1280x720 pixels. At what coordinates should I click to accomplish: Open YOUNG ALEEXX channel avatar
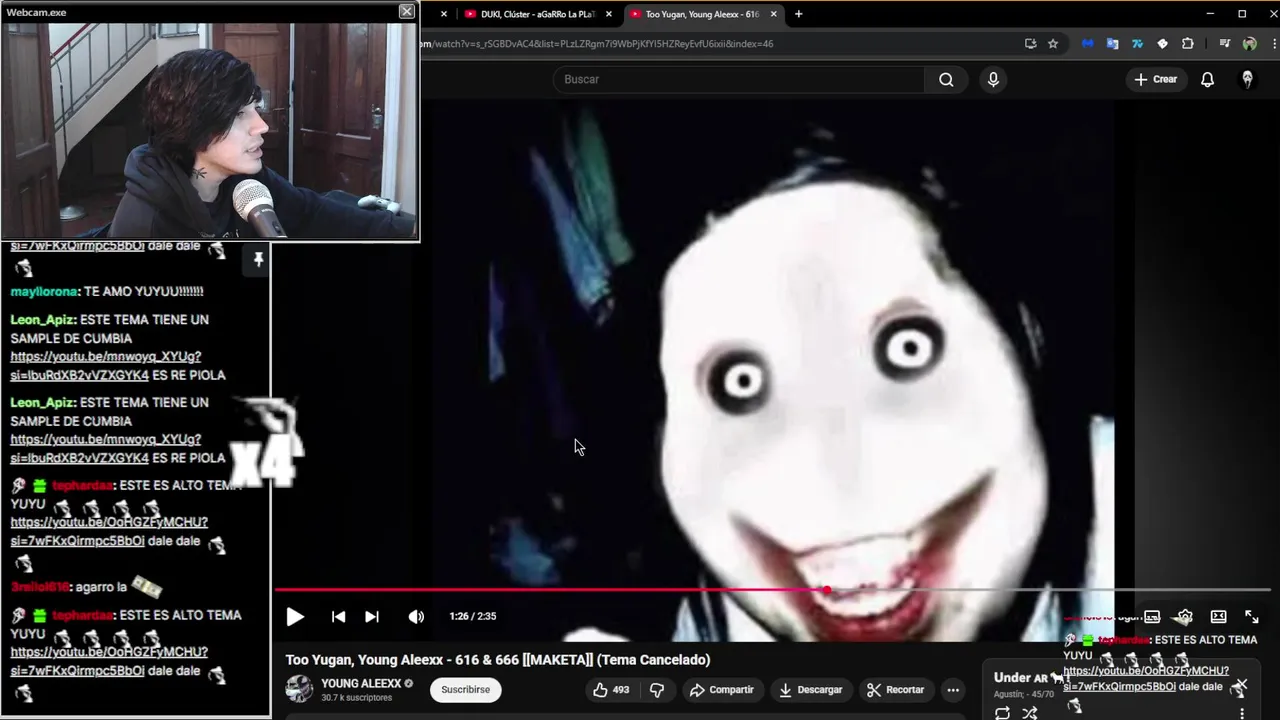point(299,689)
